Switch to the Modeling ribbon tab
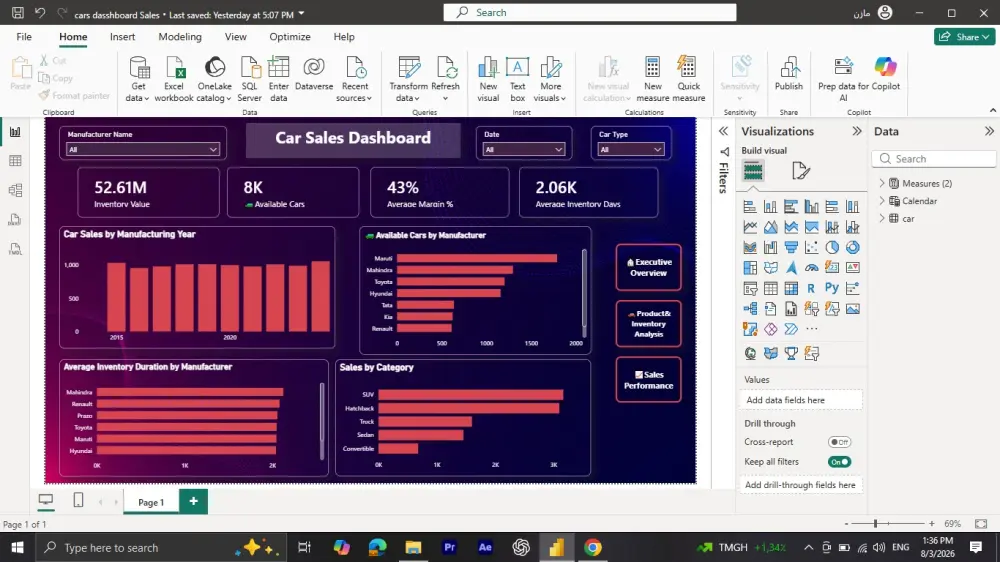 180,36
